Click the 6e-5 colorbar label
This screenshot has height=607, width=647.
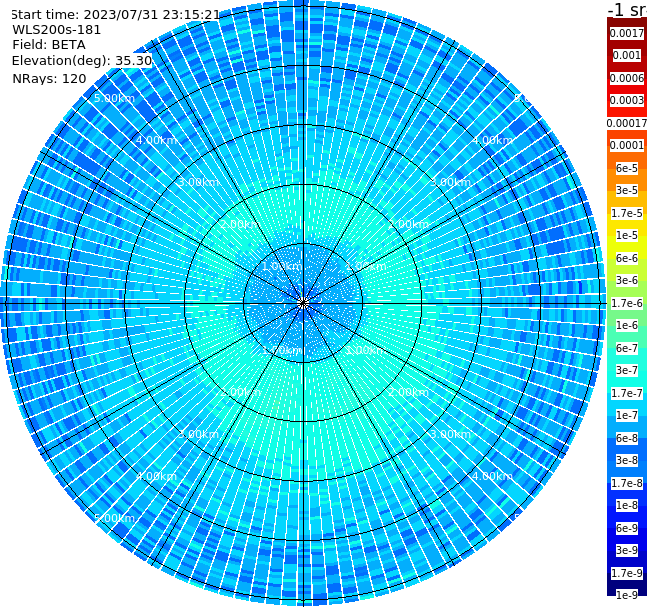tap(627, 168)
